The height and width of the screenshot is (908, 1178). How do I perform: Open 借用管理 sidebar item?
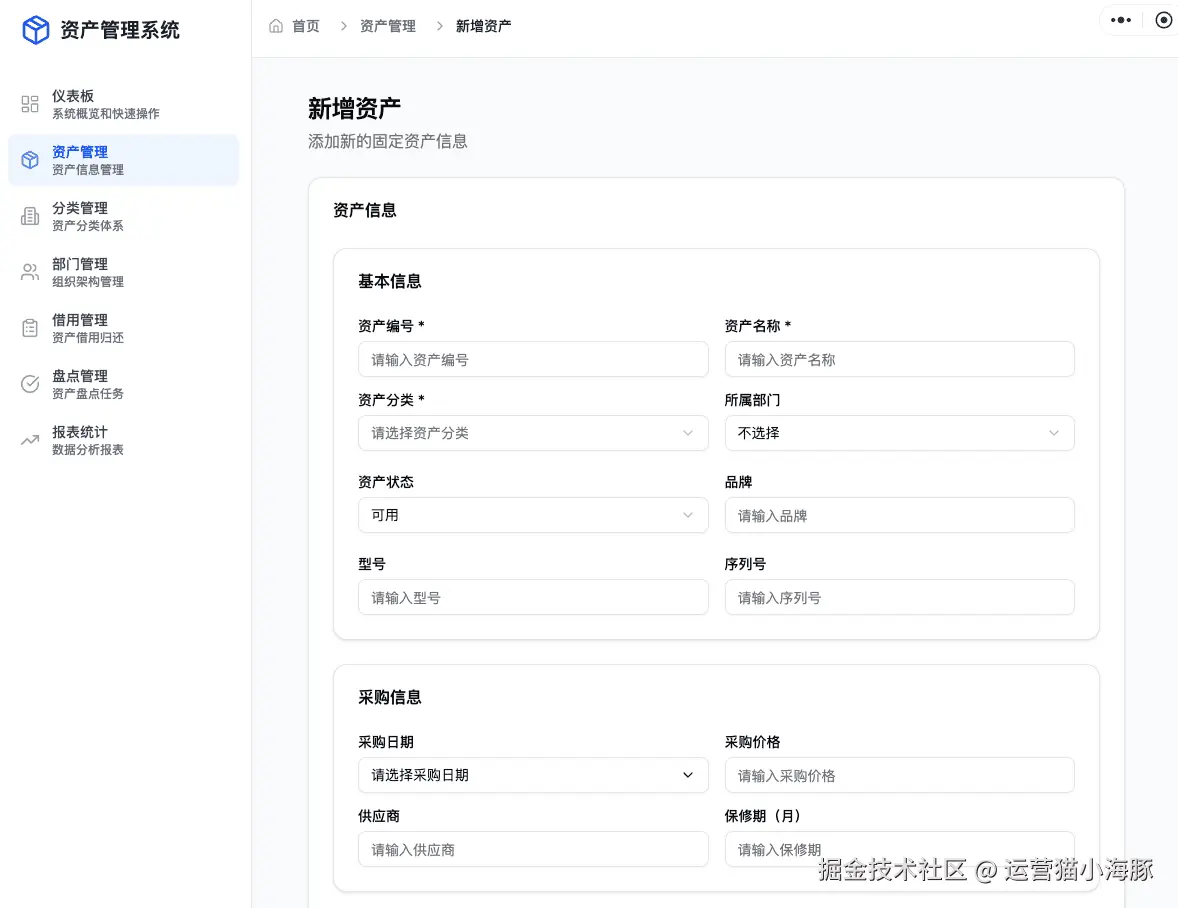point(123,328)
